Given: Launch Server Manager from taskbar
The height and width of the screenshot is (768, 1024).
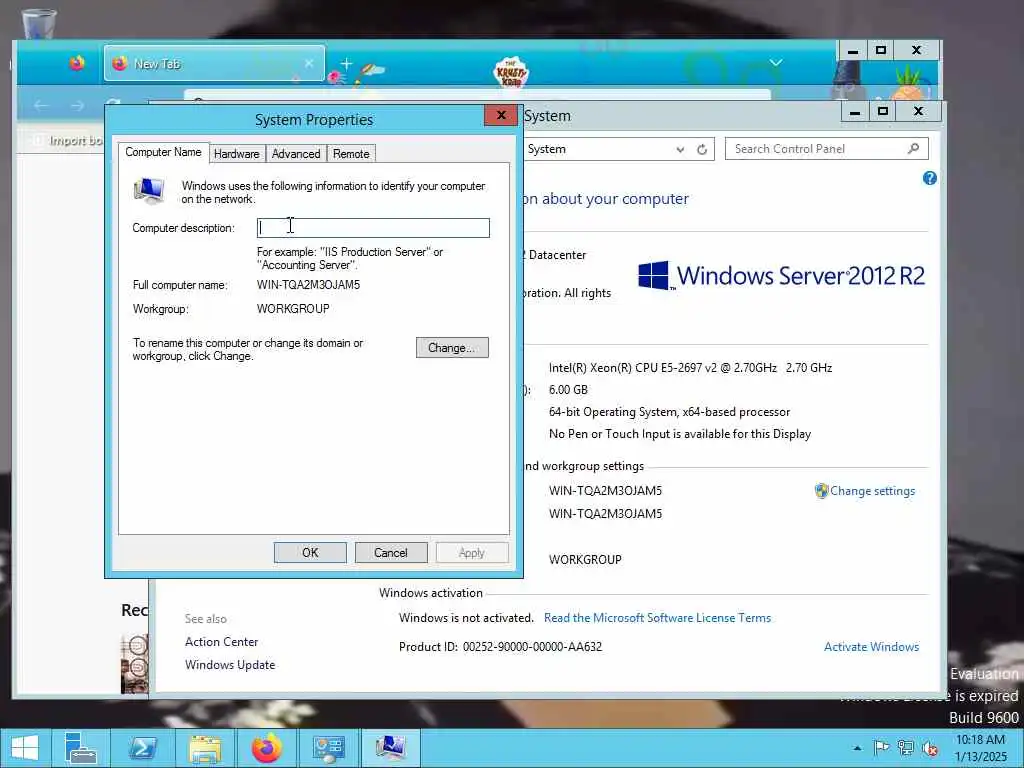Looking at the screenshot, I should point(80,748).
